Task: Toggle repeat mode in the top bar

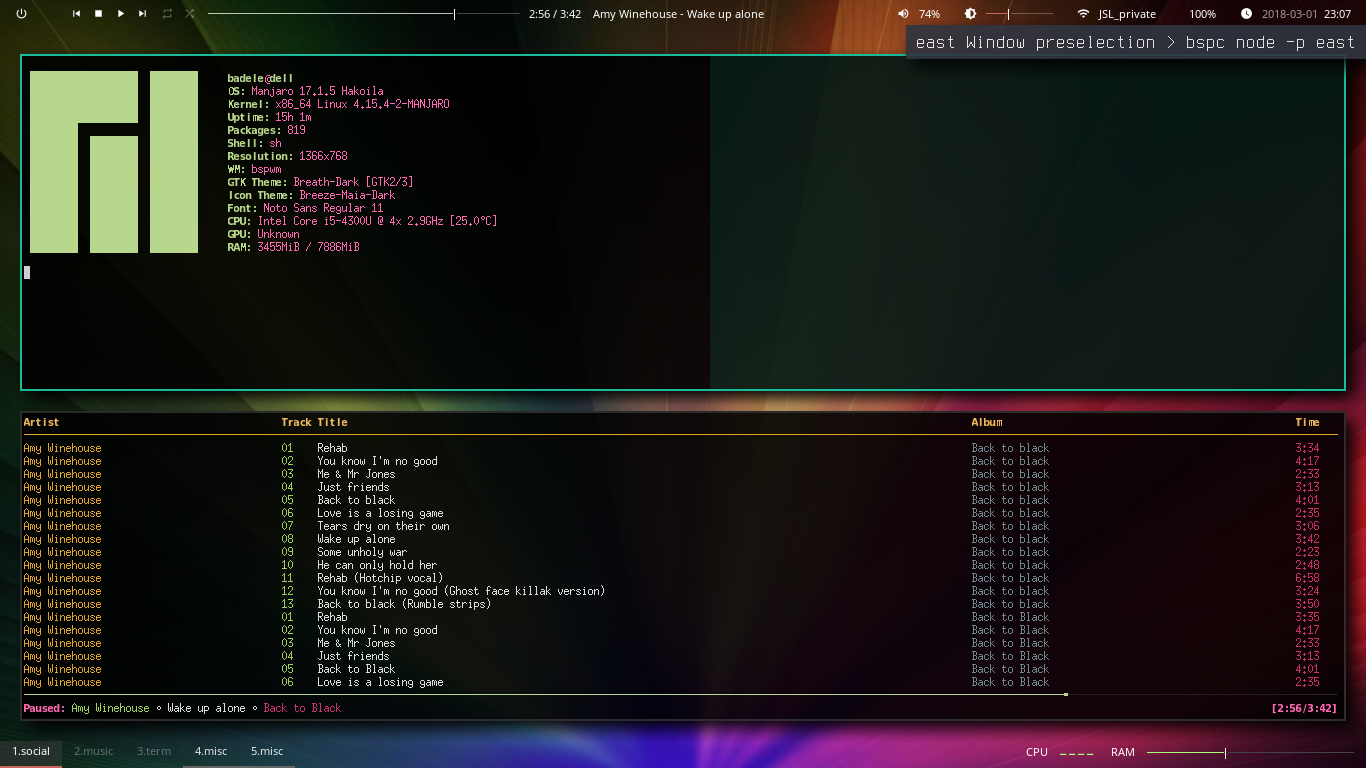Action: (x=167, y=14)
